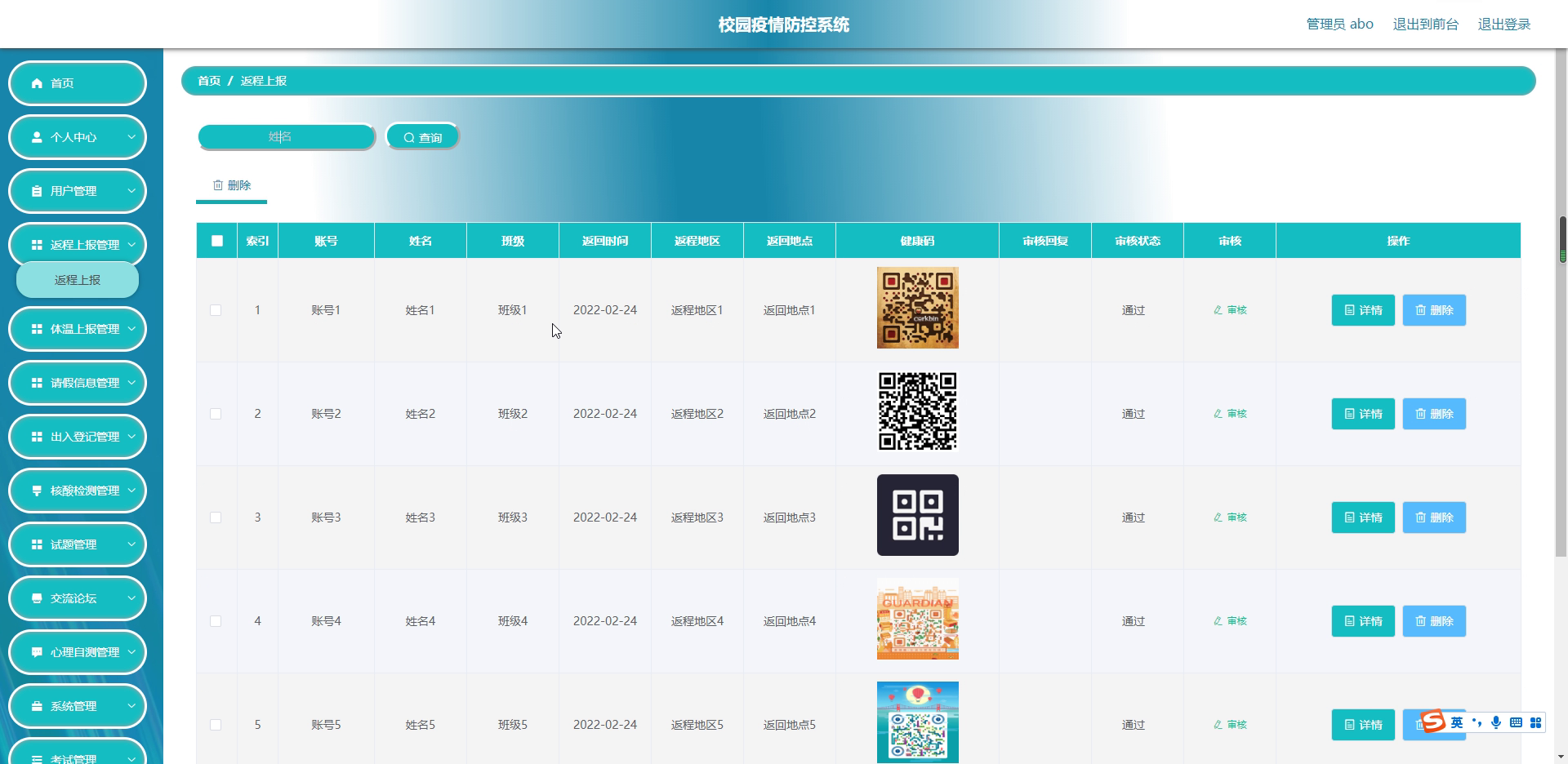
Task: Click the 返程地区1 cell
Action: (697, 310)
